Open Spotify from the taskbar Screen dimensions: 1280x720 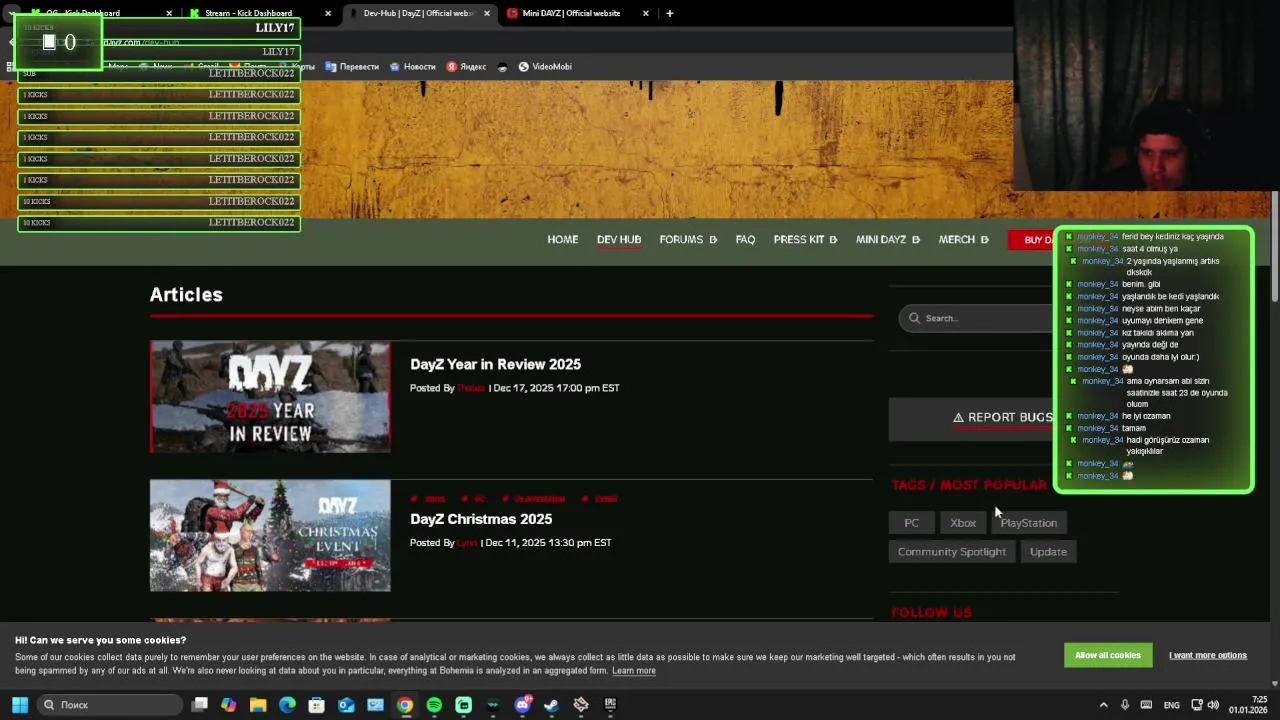tap(434, 705)
